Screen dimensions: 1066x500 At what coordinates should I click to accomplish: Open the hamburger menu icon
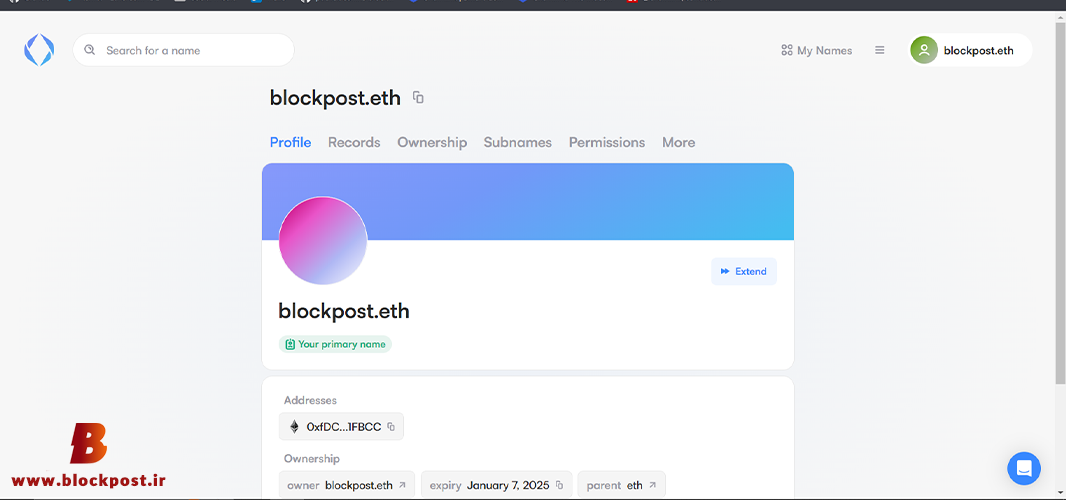(880, 50)
